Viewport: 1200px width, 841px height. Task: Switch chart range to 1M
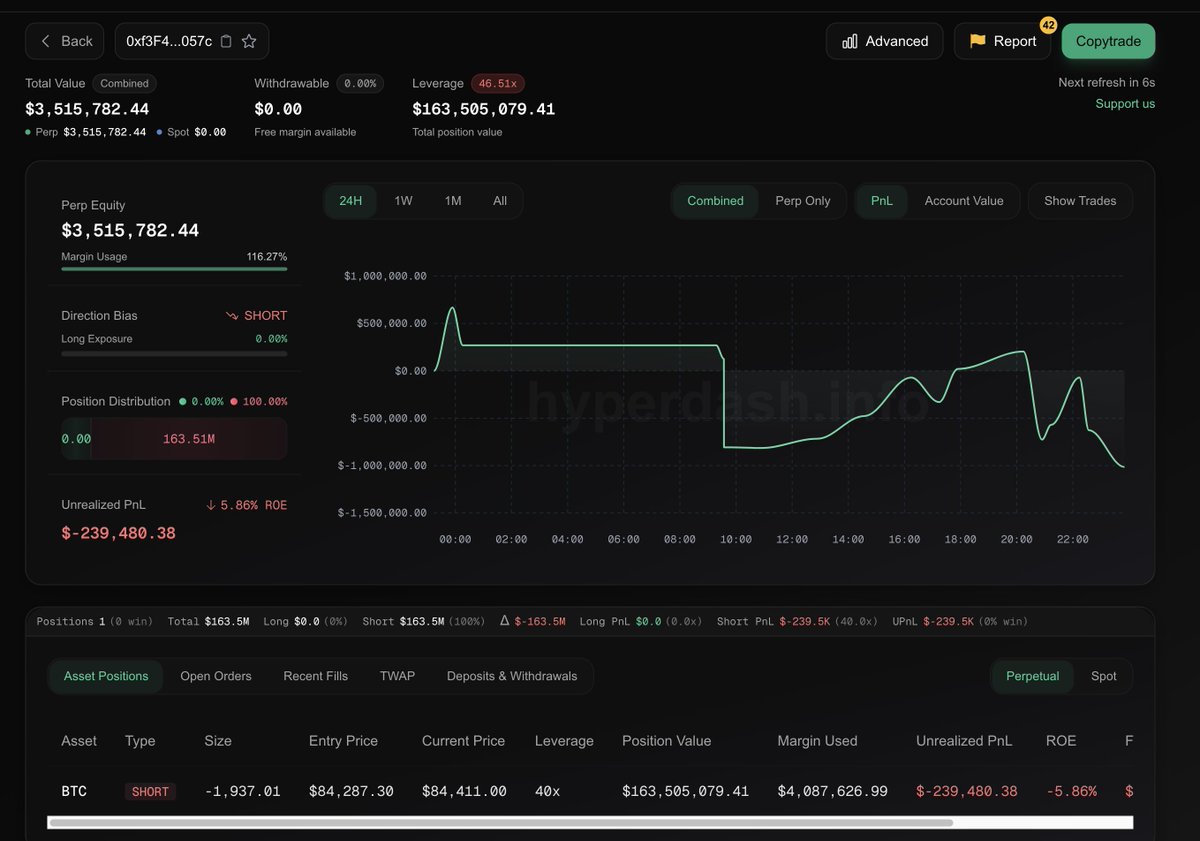(x=453, y=201)
